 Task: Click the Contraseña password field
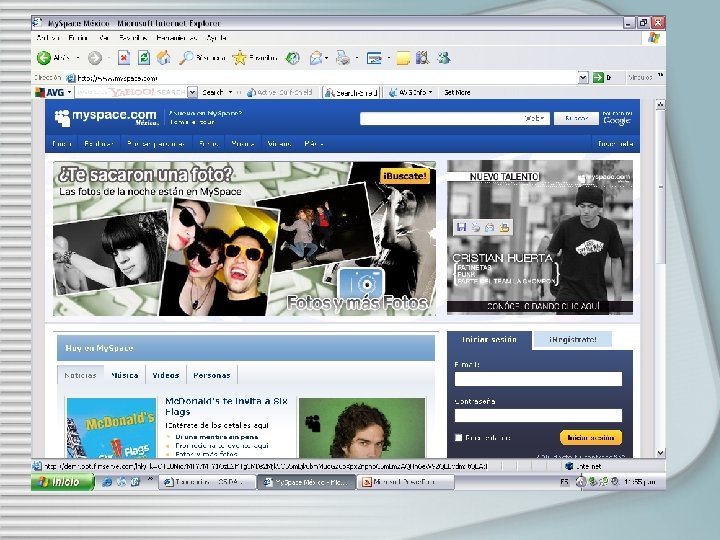pos(538,416)
